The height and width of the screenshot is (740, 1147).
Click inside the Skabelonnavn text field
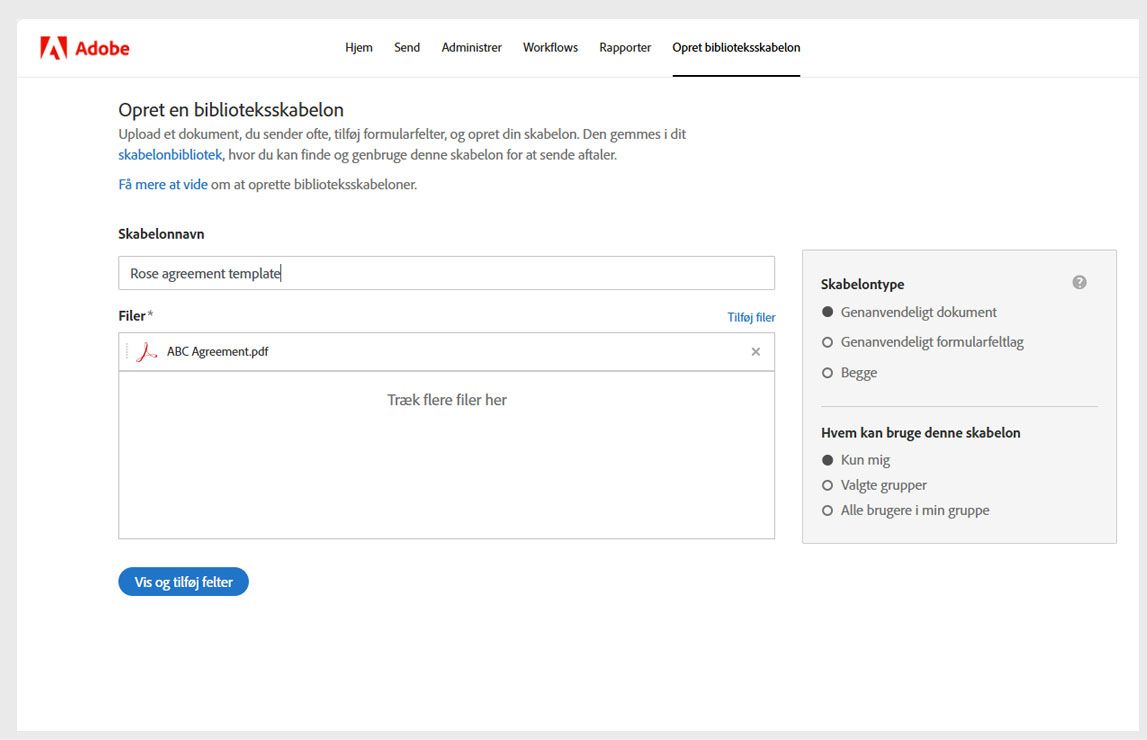(x=446, y=272)
